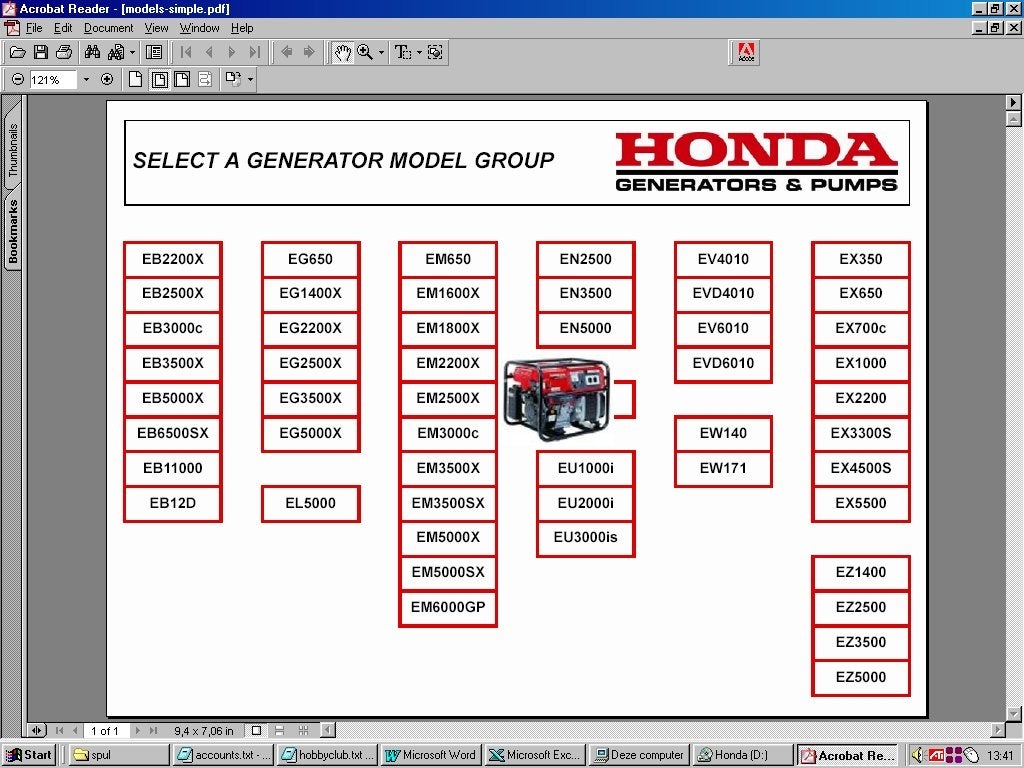Select the EM6000GP generator model
The height and width of the screenshot is (768, 1024).
(x=448, y=607)
